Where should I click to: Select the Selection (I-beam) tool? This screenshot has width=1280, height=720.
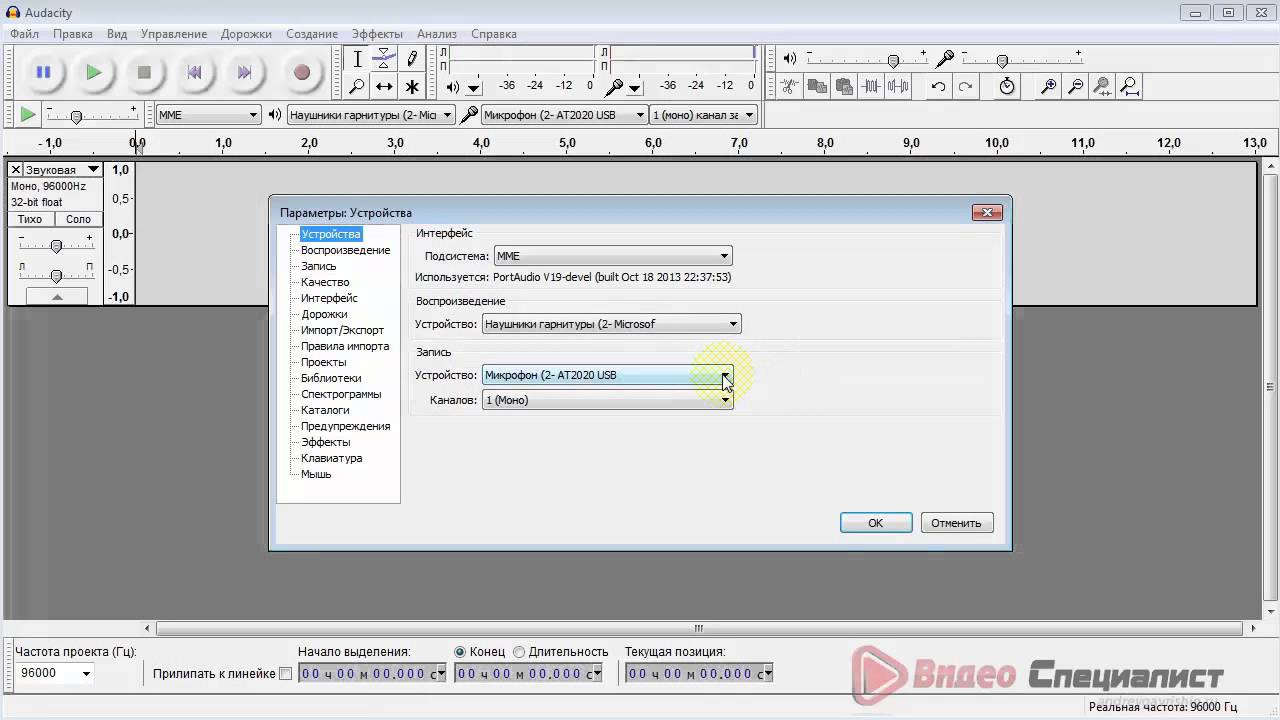tap(357, 59)
